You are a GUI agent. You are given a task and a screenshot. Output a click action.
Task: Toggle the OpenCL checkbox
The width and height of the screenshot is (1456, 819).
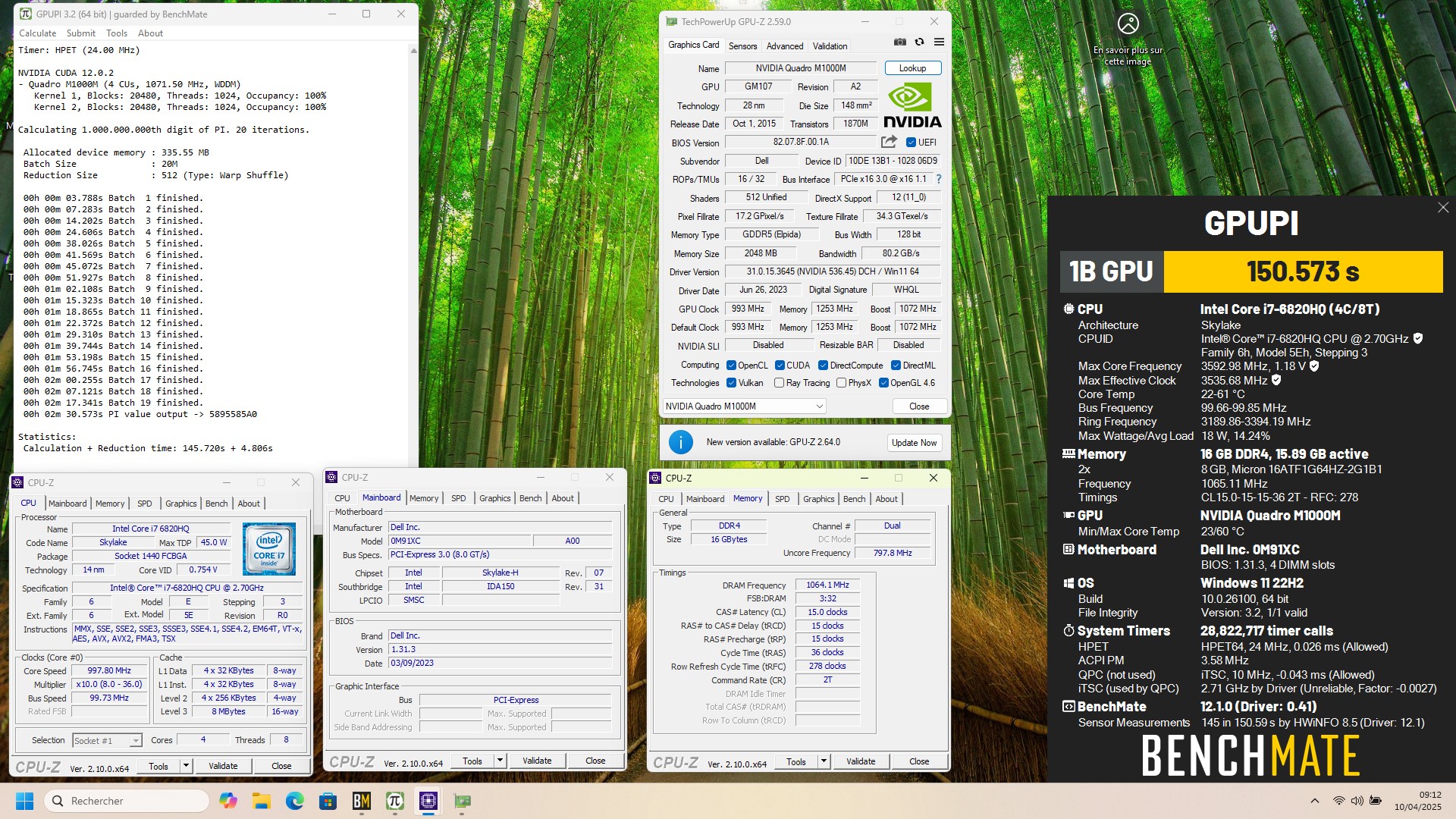[731, 366]
